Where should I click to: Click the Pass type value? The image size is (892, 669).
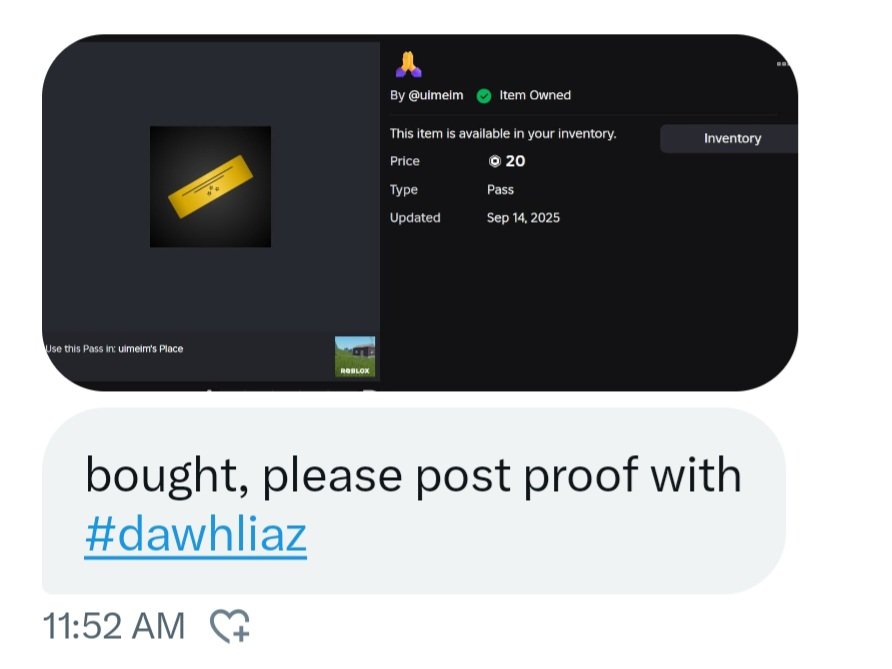click(x=500, y=189)
